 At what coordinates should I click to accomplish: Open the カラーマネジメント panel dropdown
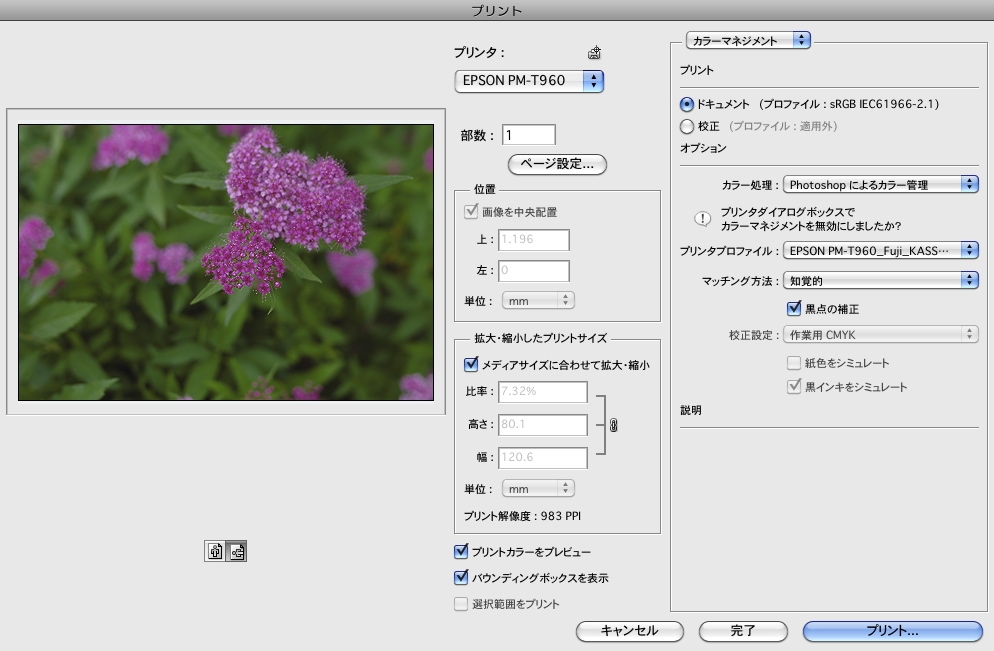pos(748,40)
